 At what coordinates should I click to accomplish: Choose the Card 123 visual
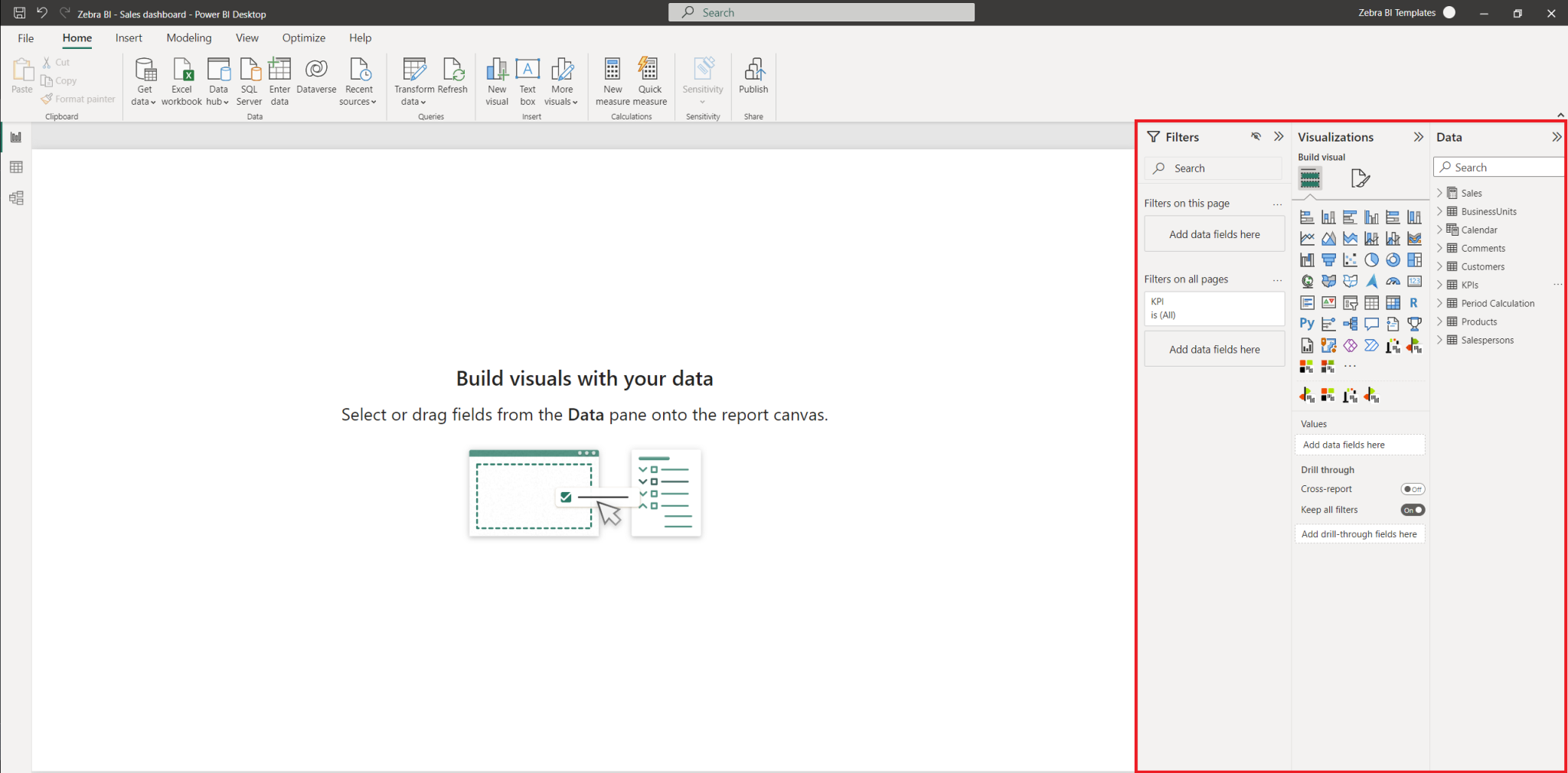(1414, 282)
